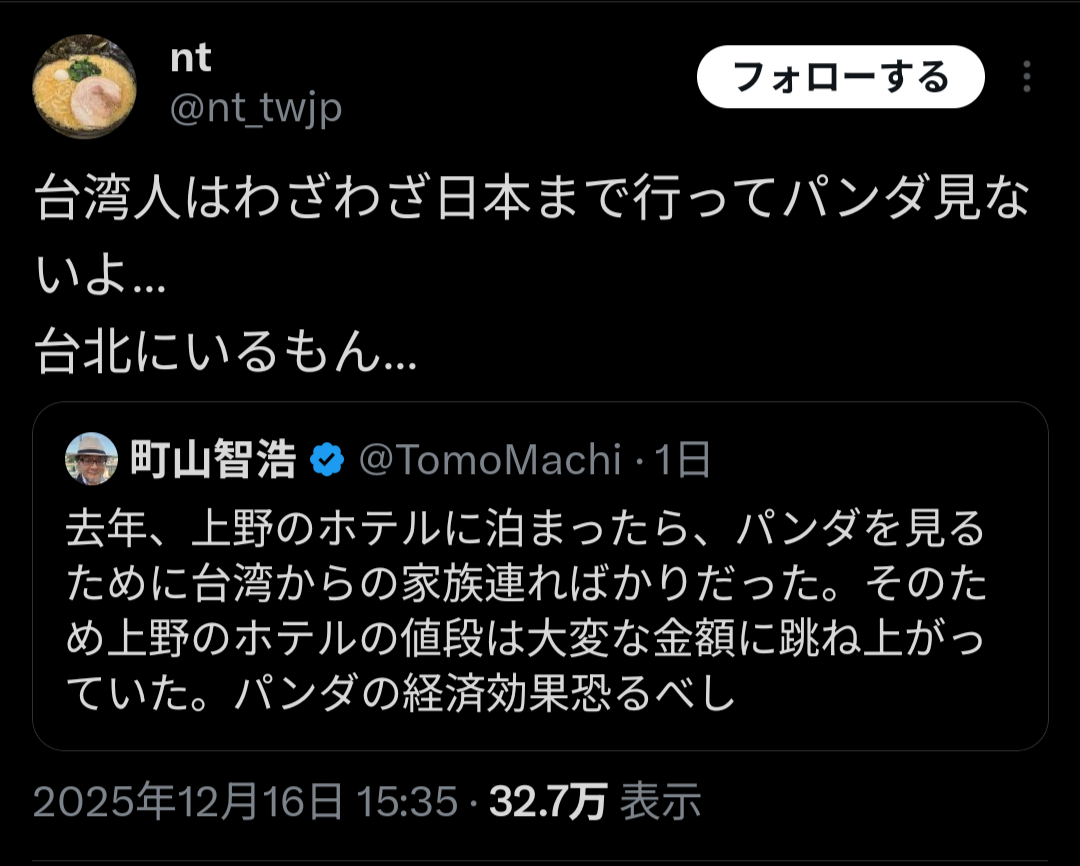Open the date 2025年12月16日
The height and width of the screenshot is (866, 1080).
[x=188, y=801]
